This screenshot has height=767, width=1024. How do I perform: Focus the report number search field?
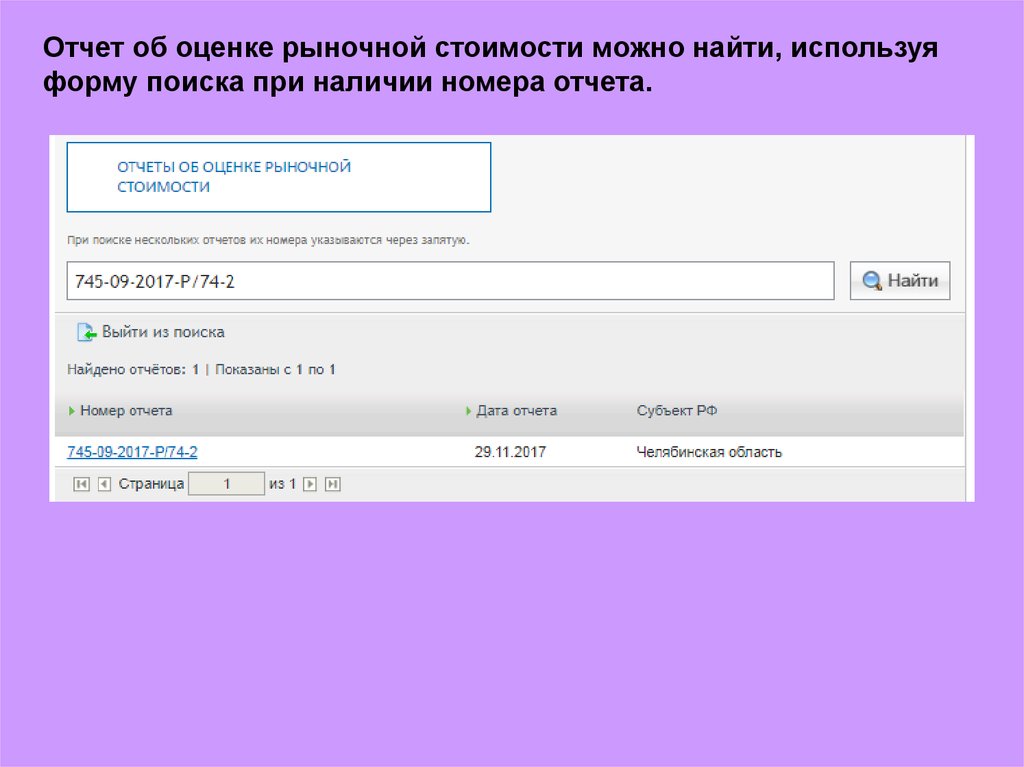pos(450,281)
